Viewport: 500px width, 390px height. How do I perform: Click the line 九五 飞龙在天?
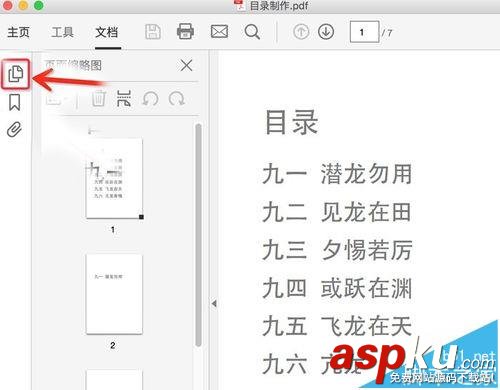[x=337, y=326]
